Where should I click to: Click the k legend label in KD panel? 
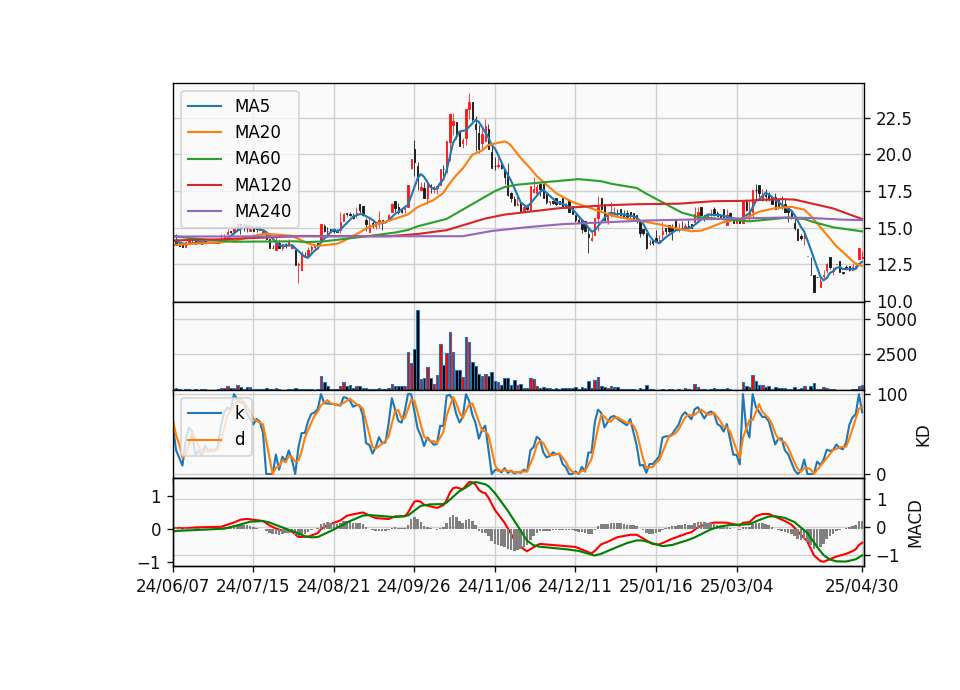239,413
